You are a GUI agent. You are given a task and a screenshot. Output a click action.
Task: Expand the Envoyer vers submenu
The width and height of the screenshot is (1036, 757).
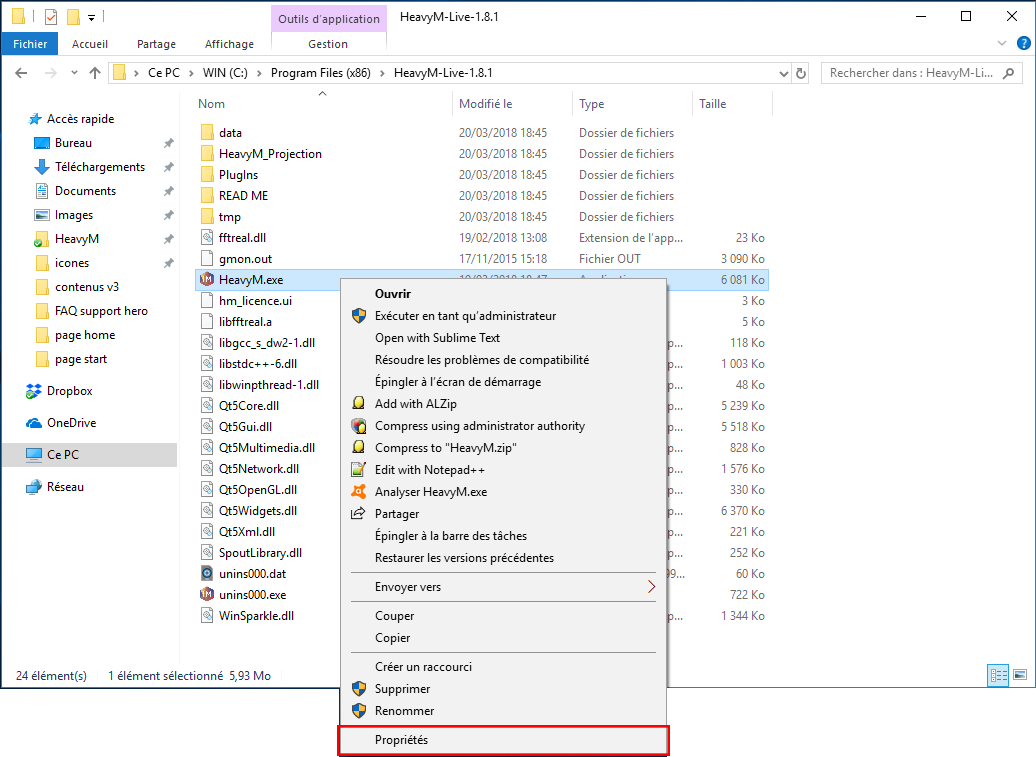click(x=651, y=587)
